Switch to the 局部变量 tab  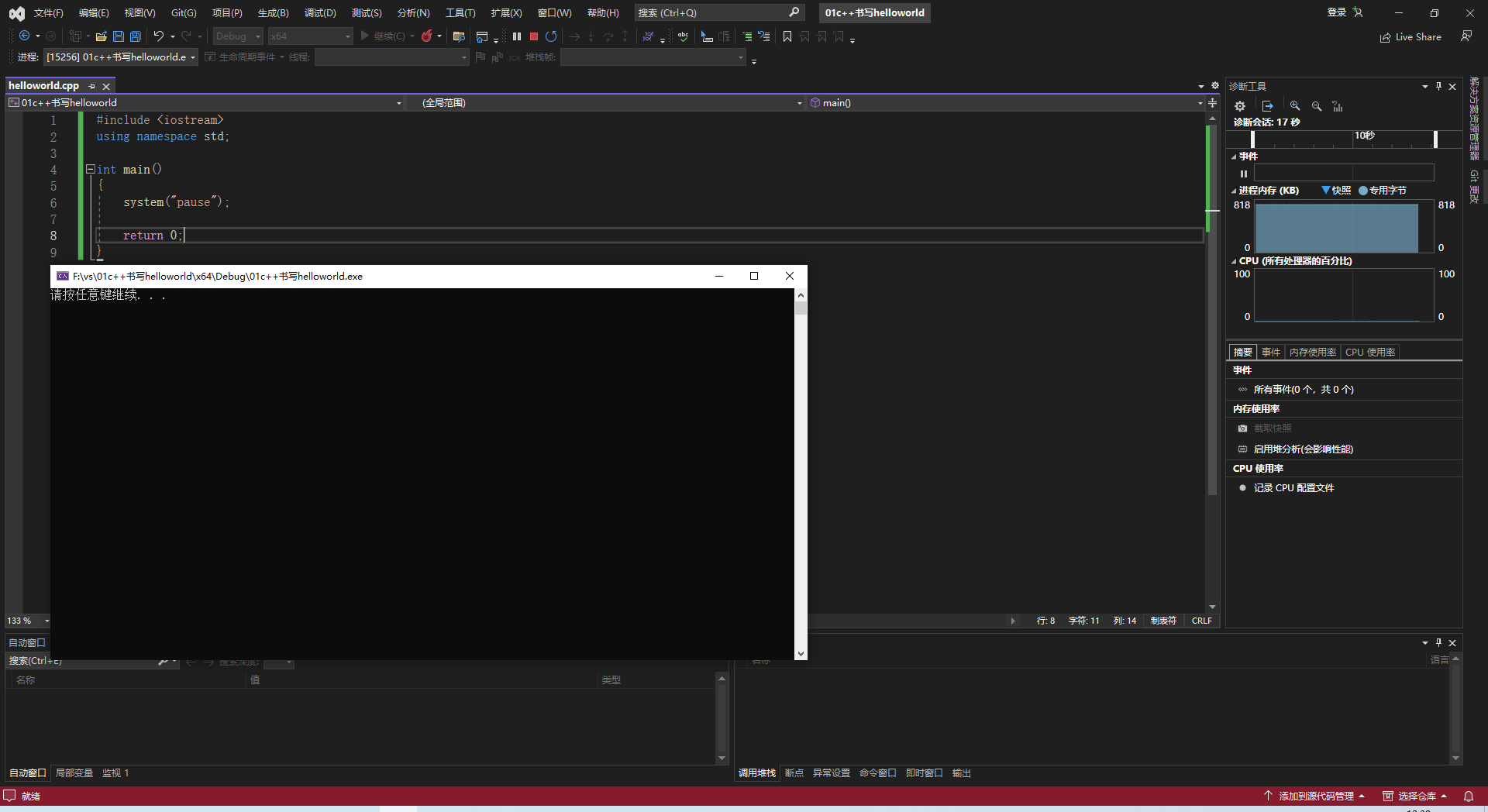click(74, 773)
